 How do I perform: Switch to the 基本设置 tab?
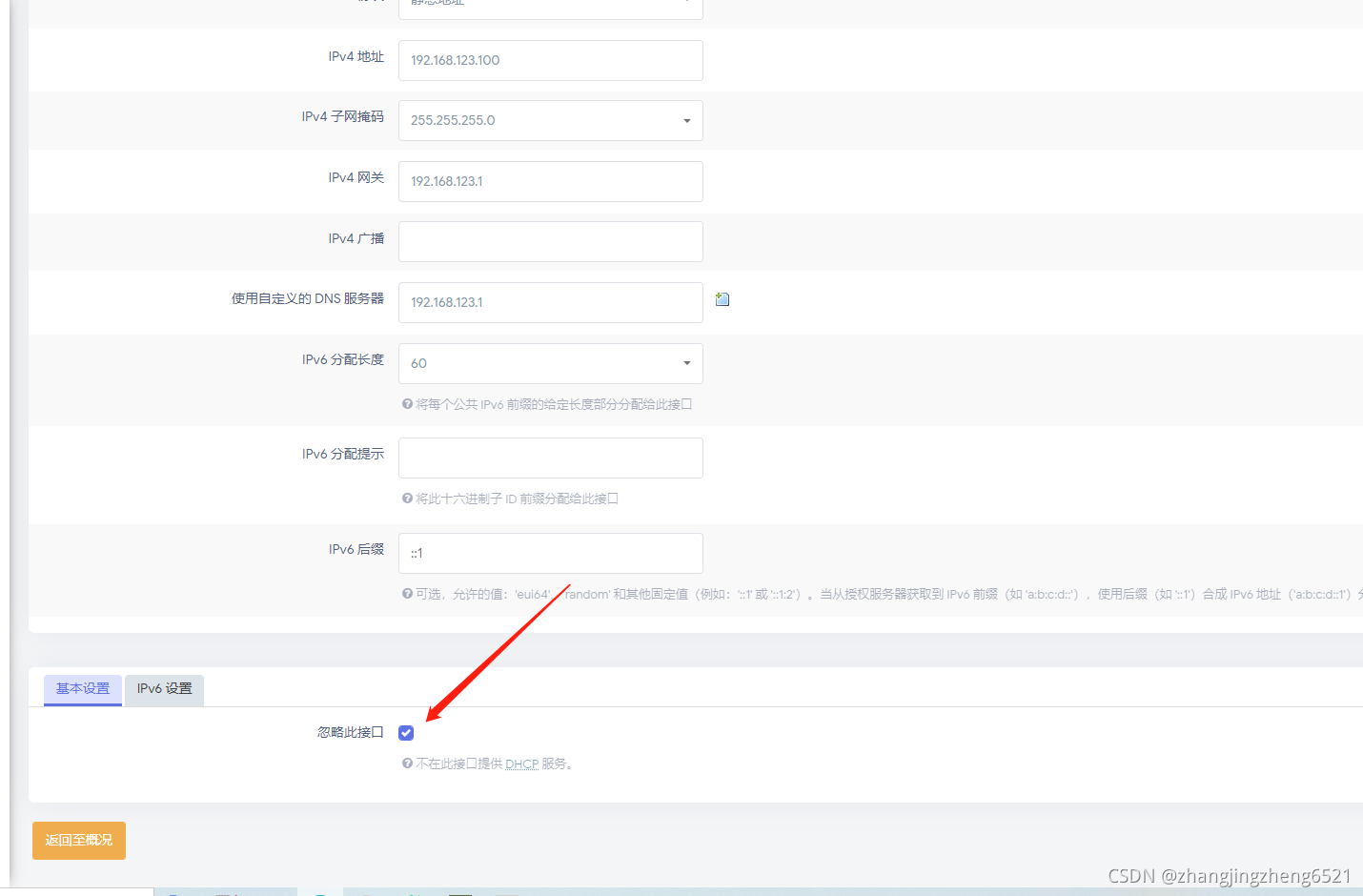(x=83, y=689)
